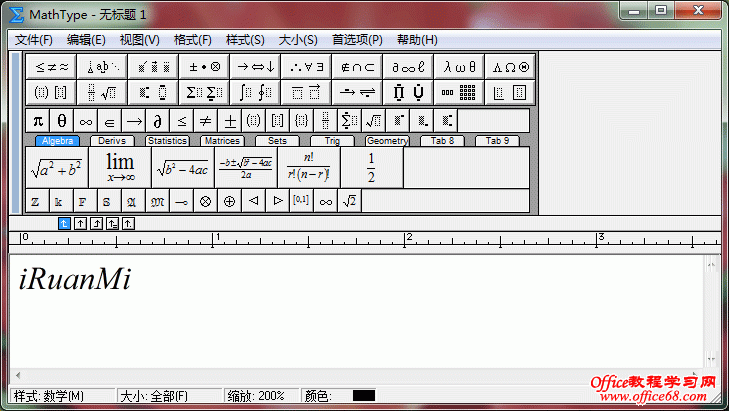
Task: Open the fence templates palette
Action: coord(51,93)
